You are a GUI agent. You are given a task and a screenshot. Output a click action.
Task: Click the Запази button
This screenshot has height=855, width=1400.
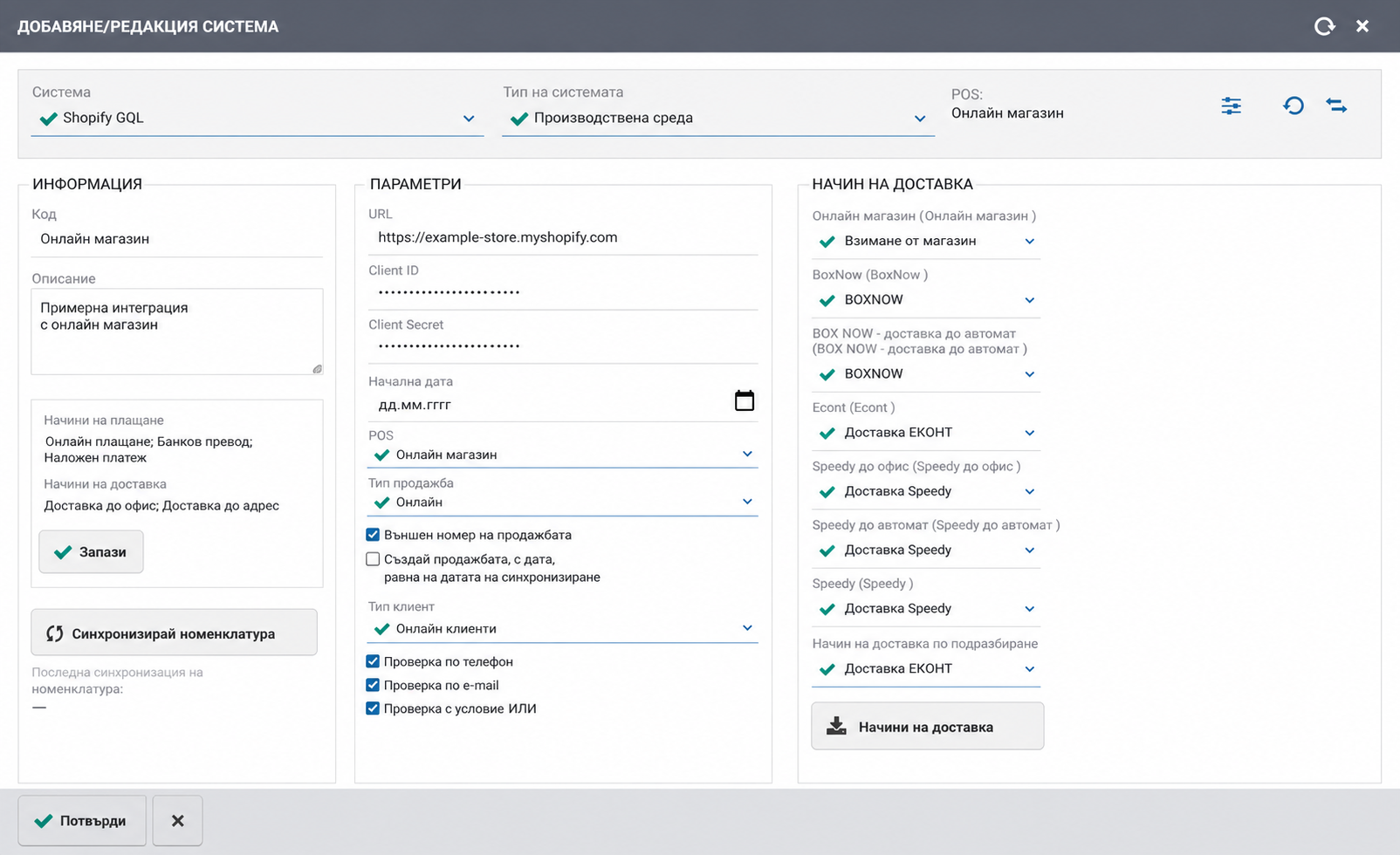(x=91, y=552)
